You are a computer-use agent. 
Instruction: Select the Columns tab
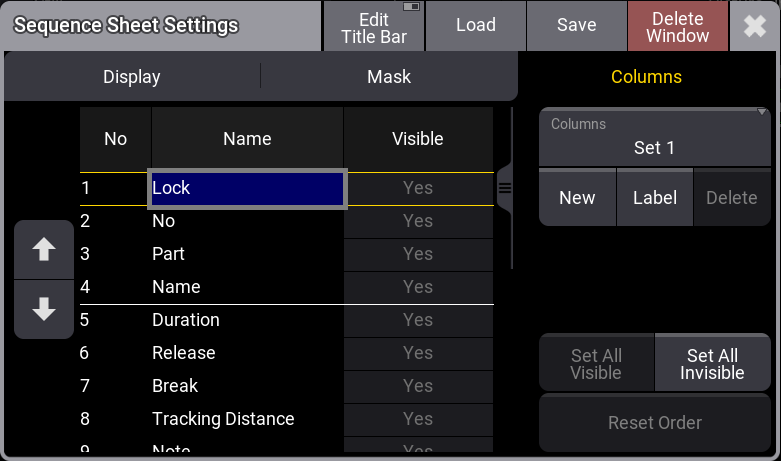pos(646,77)
